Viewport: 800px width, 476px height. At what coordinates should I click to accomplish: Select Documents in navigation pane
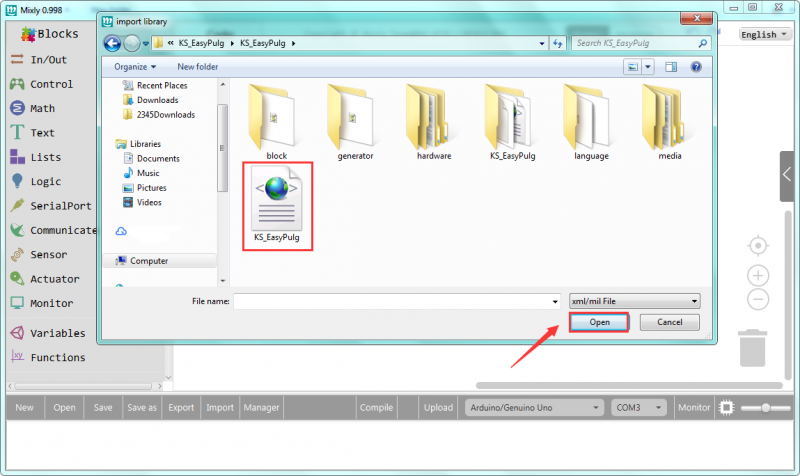[x=152, y=159]
